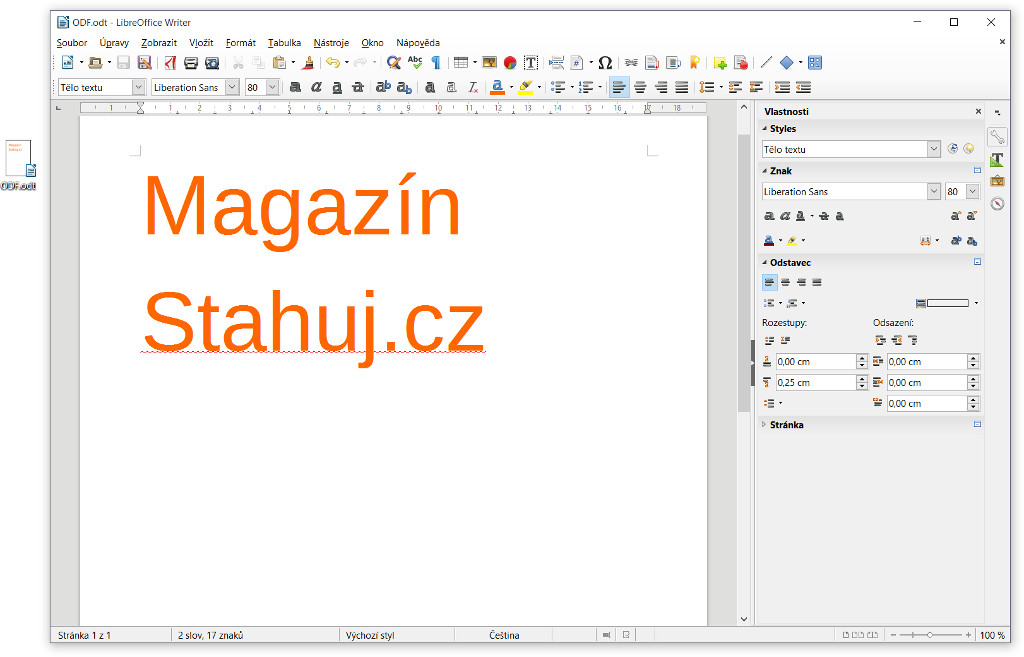Image resolution: width=1024 pixels, height=657 pixels.
Task: Open the sidebar Styles dropdown showing Tělo textu
Action: [x=934, y=150]
